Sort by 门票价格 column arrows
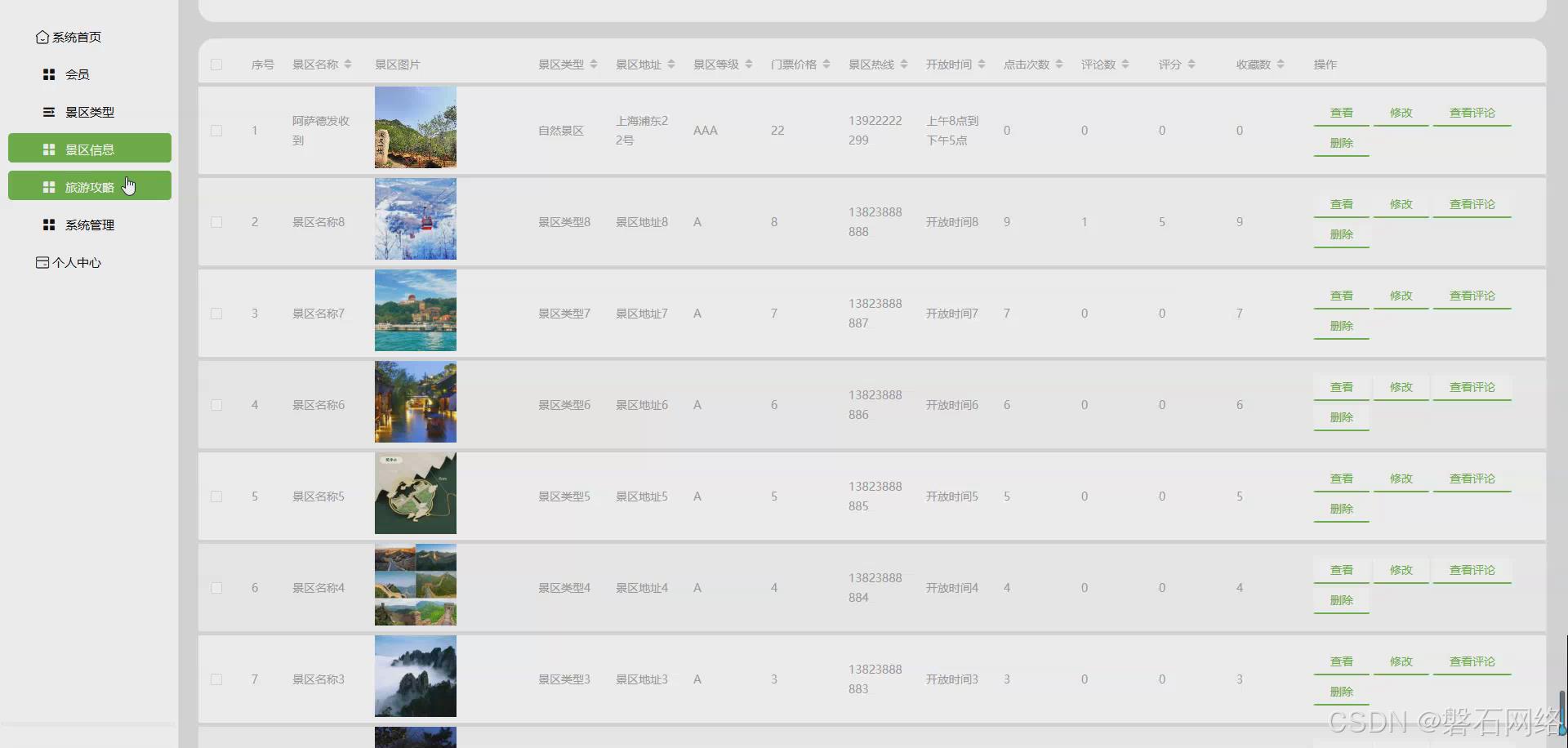Image resolution: width=1568 pixels, height=748 pixels. pyautogui.click(x=826, y=65)
